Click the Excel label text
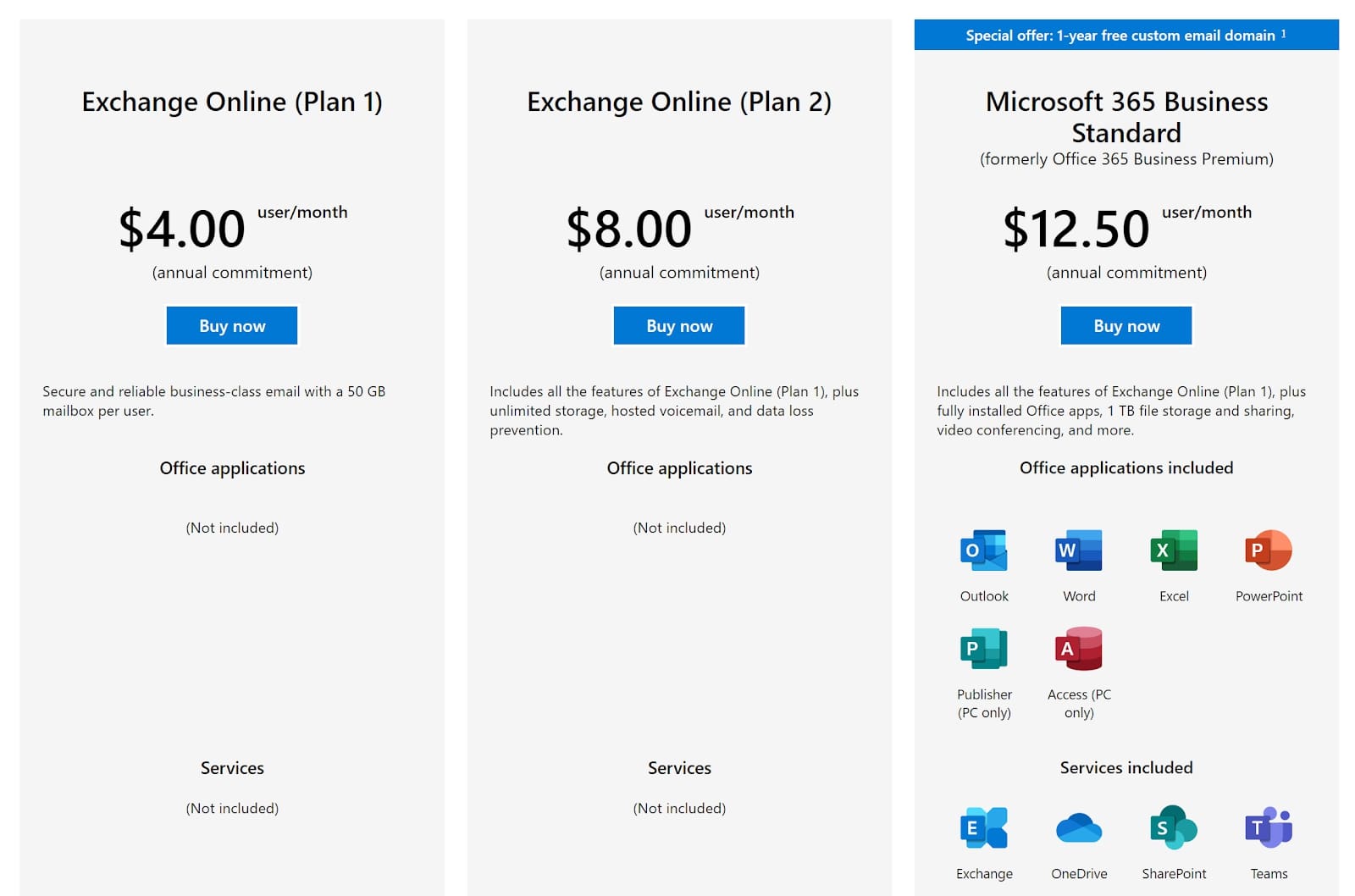The width and height of the screenshot is (1355, 896). tap(1174, 596)
